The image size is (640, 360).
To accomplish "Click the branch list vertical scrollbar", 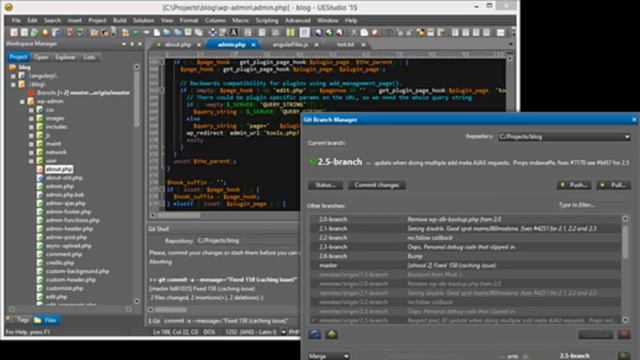I will pos(625,269).
